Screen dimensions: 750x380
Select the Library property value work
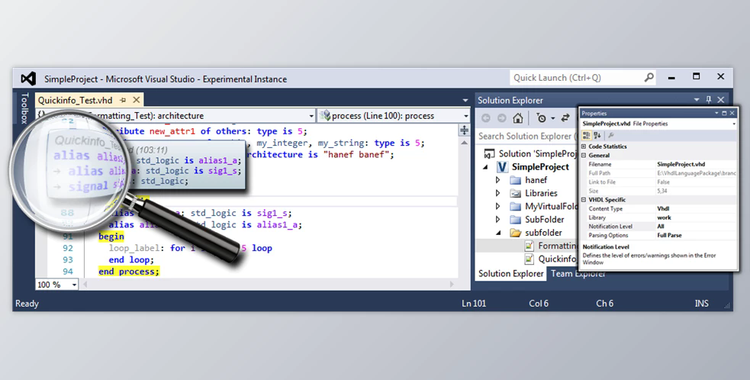(664, 218)
